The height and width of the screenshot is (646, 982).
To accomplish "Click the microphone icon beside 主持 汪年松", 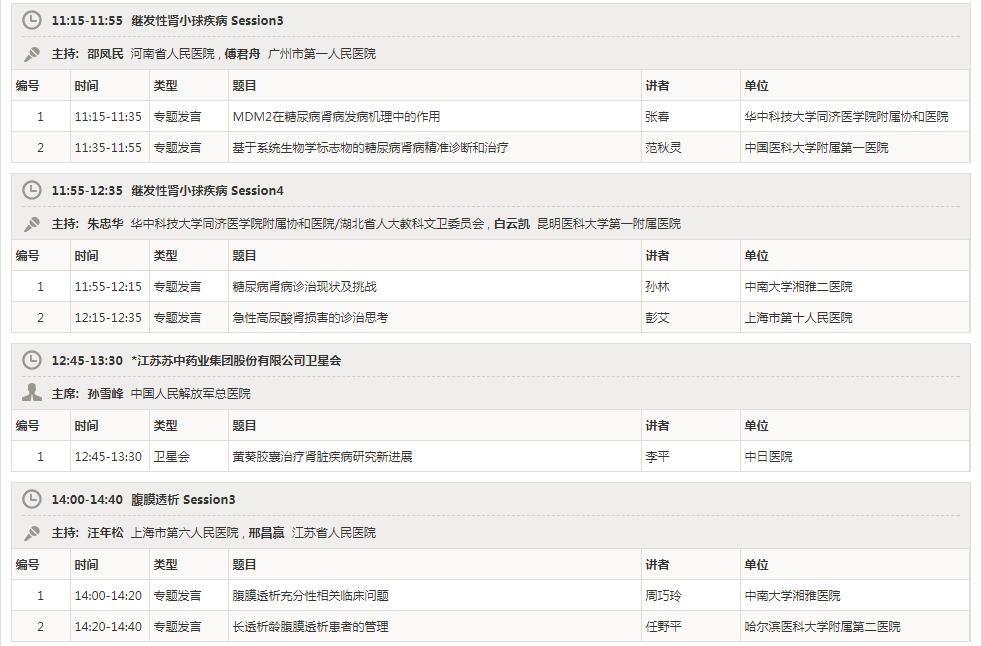I will 31,531.
